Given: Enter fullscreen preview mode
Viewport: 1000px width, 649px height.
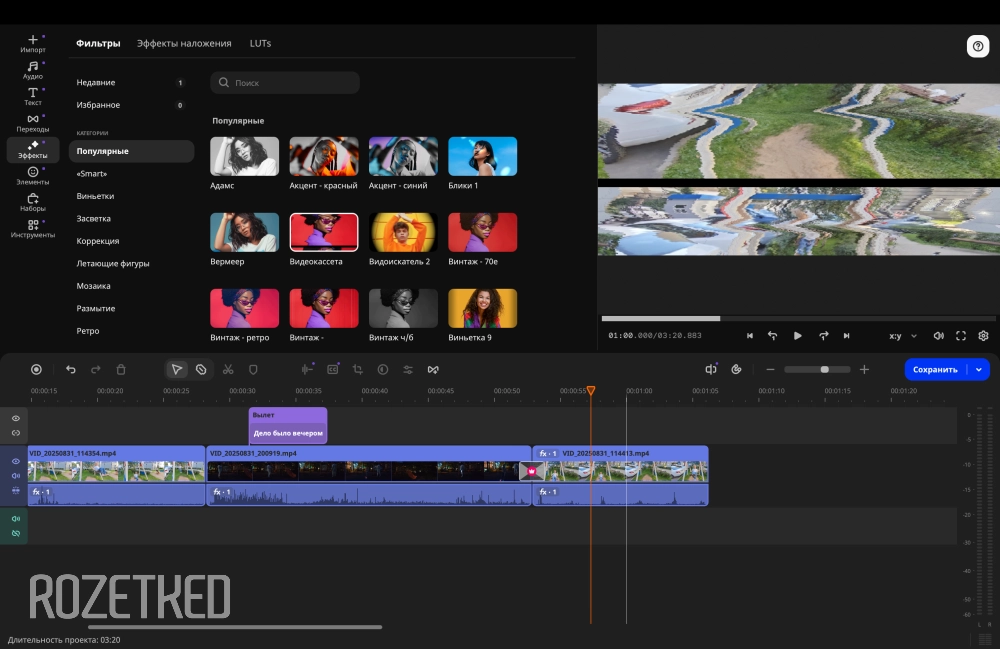Looking at the screenshot, I should pyautogui.click(x=961, y=336).
